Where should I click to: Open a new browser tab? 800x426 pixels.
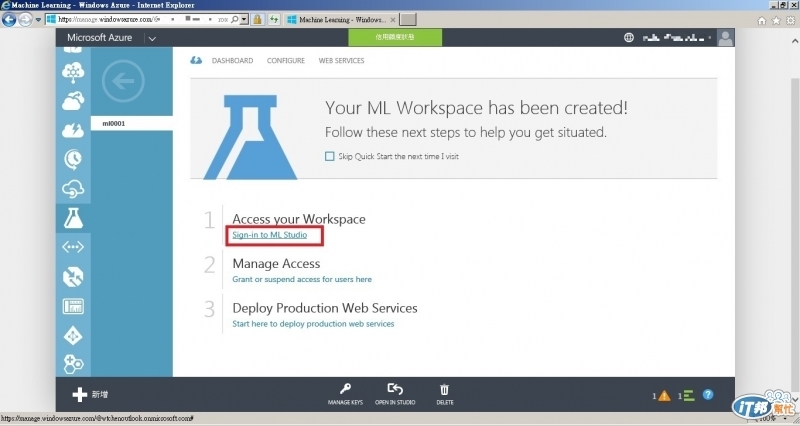pyautogui.click(x=408, y=19)
